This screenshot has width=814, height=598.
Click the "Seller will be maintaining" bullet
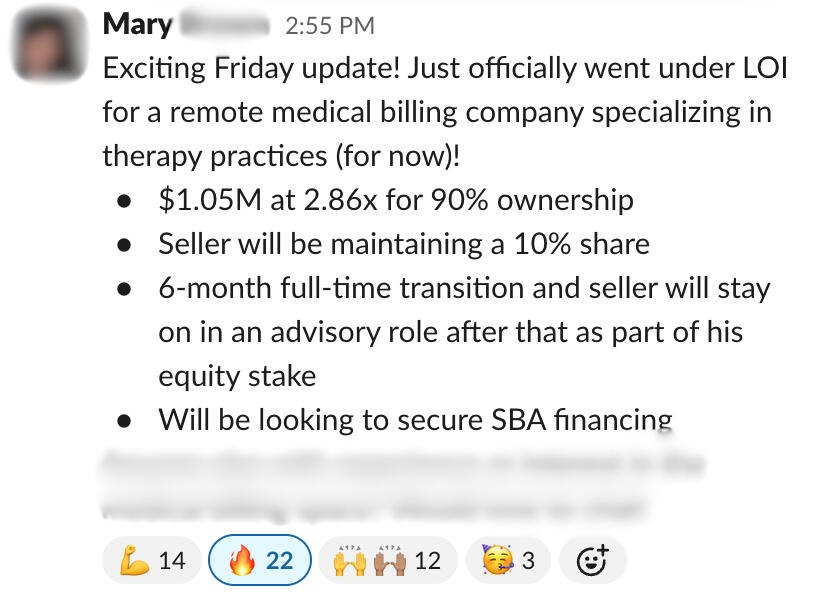pos(403,244)
